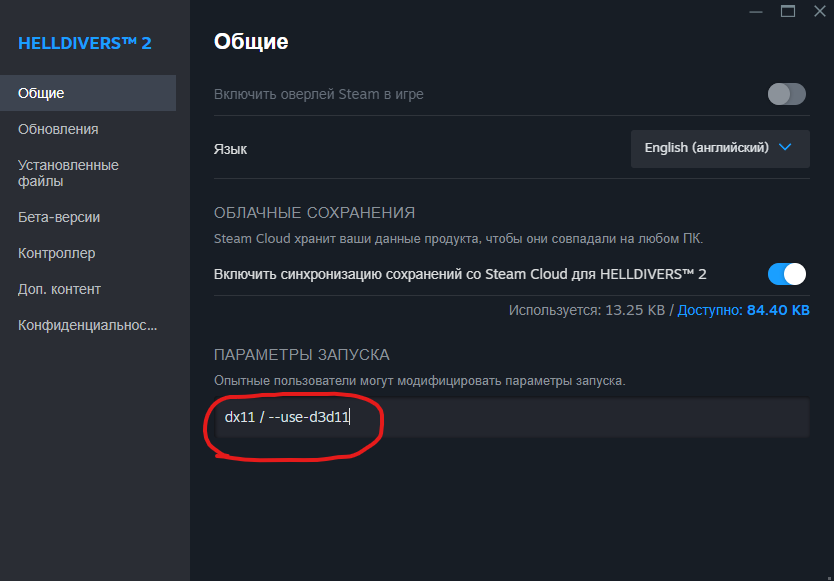Disable Steam Cloud save synchronization toggle
The image size is (834, 581).
[x=786, y=274]
